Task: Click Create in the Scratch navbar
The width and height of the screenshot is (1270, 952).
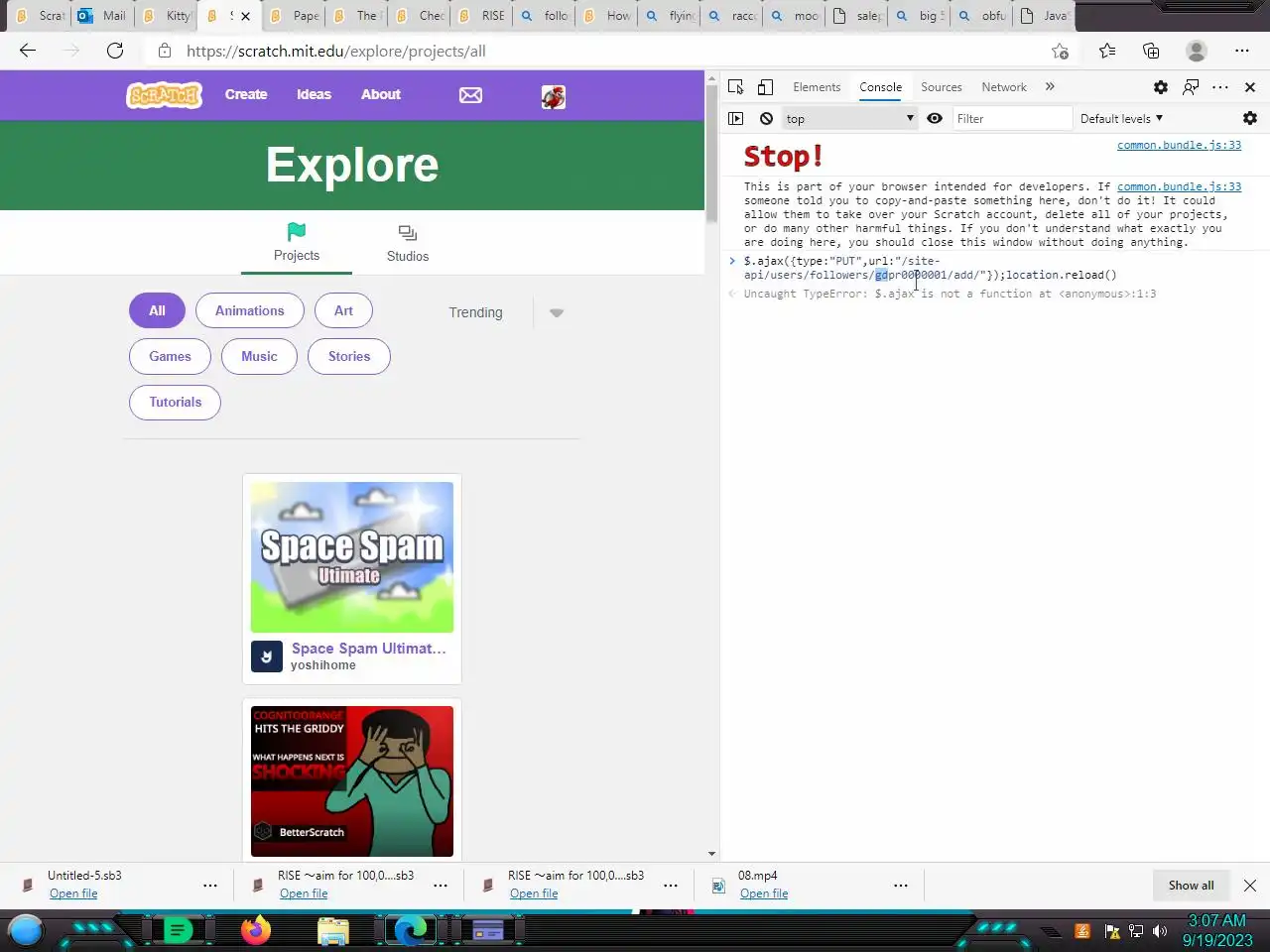Action: tap(246, 95)
